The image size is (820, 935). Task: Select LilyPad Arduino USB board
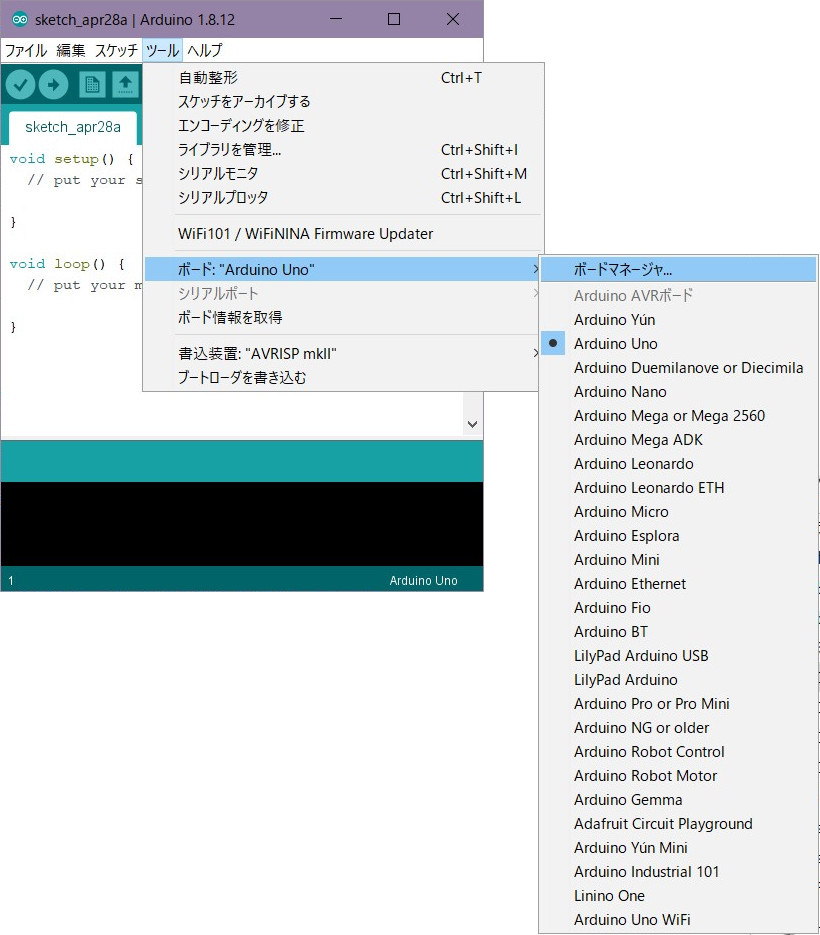click(x=677, y=656)
